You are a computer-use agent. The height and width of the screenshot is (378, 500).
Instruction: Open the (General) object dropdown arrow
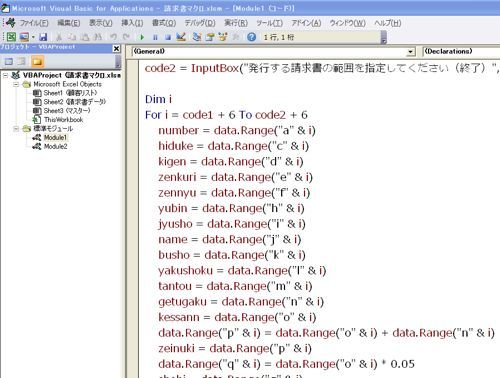pyautogui.click(x=411, y=52)
